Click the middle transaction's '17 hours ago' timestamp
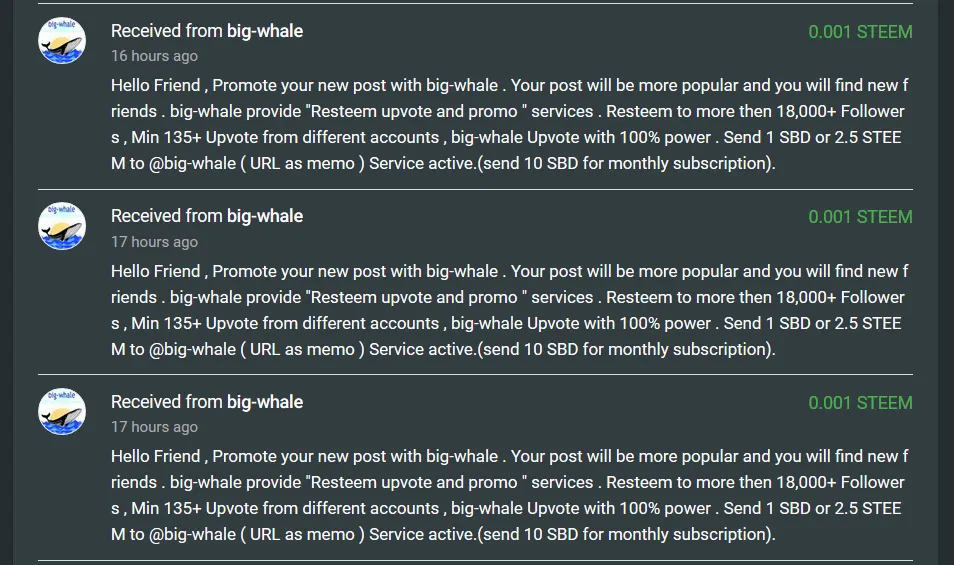954x565 pixels. [154, 242]
